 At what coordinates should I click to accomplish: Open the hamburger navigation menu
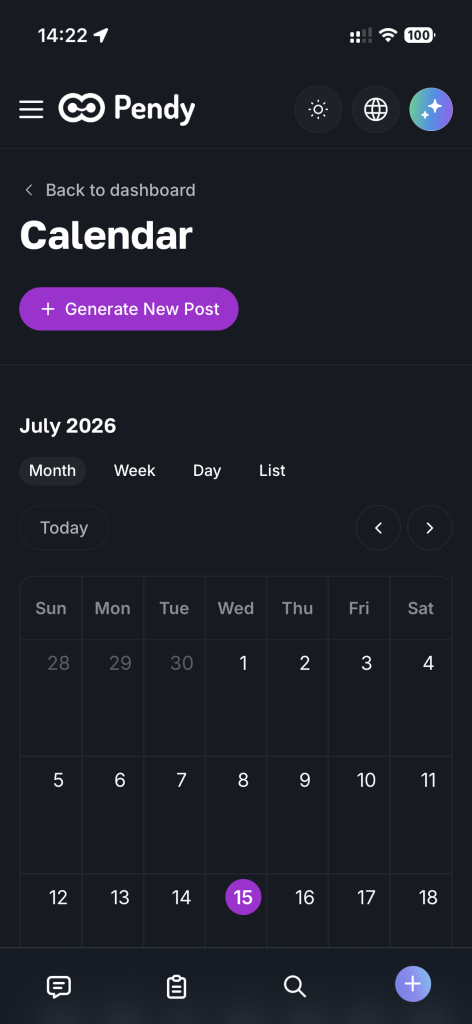pos(31,109)
